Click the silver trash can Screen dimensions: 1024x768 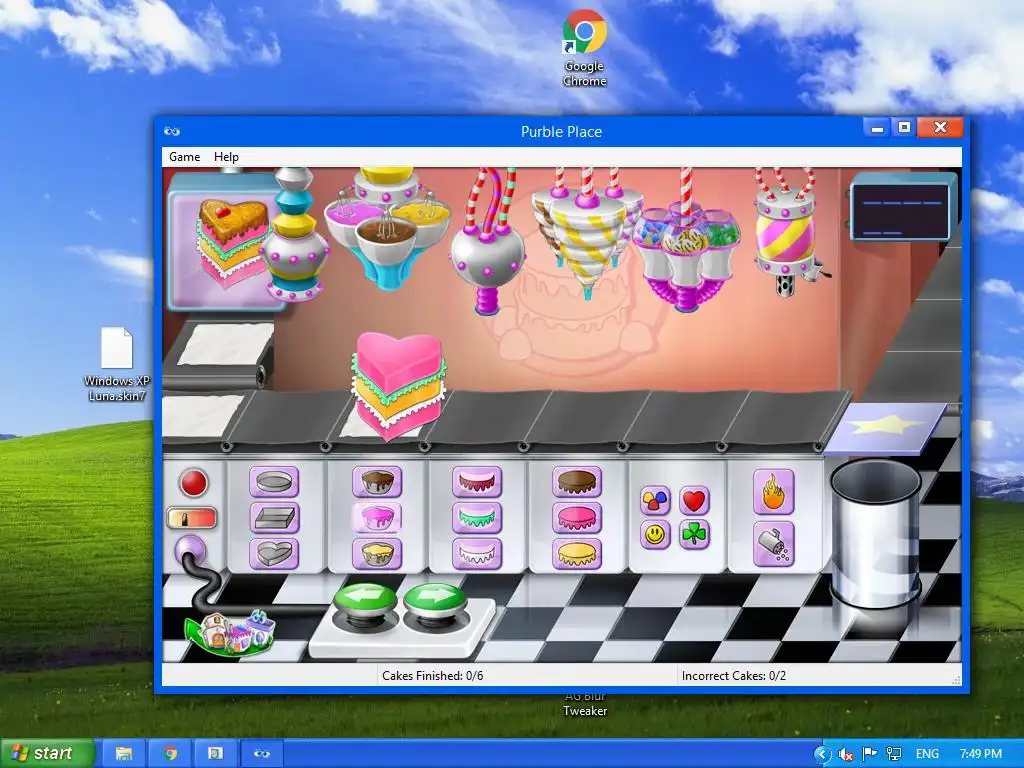875,534
